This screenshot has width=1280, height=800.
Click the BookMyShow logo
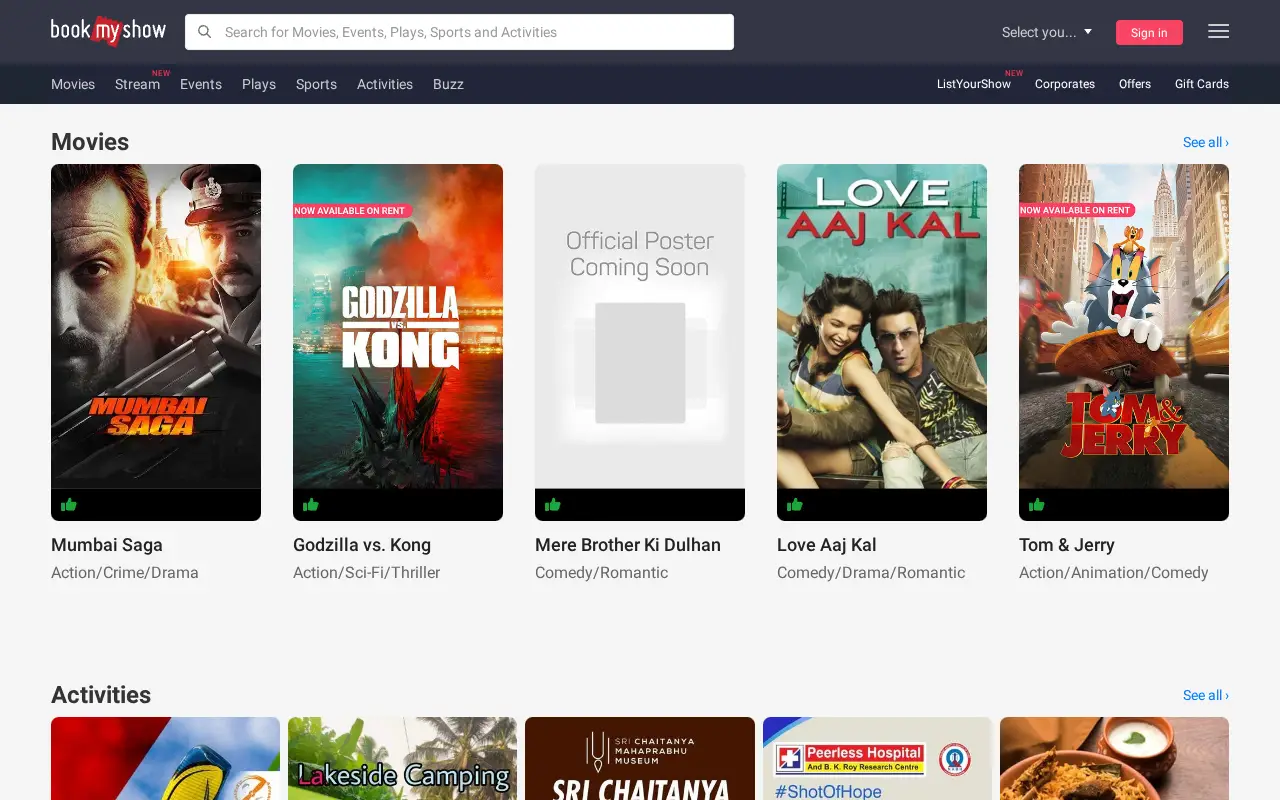[x=108, y=31]
